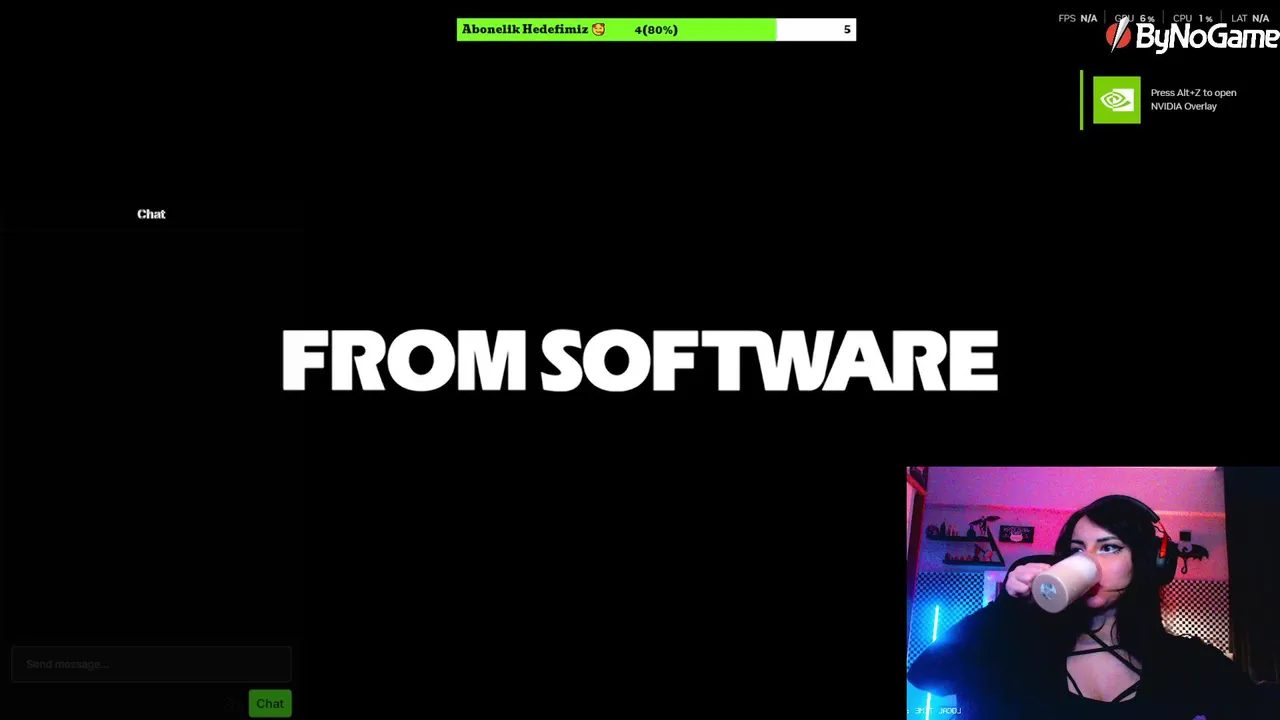Click the LAT N/A latency readout
Image resolution: width=1280 pixels, height=720 pixels.
pyautogui.click(x=1250, y=18)
